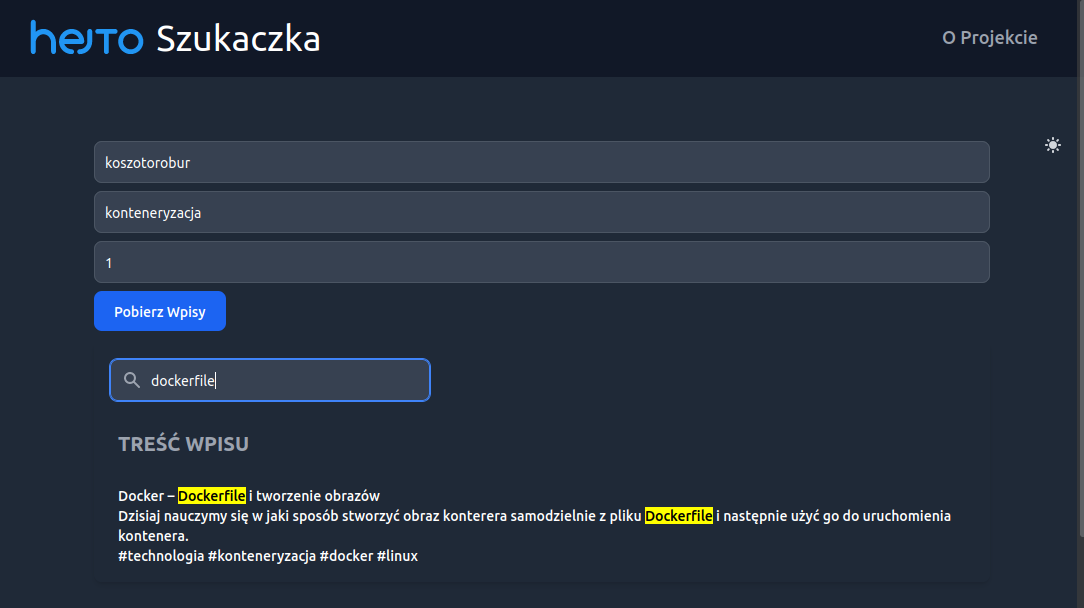Click the TREŚĆ WPISU column header
The width and height of the screenshot is (1084, 608).
pyautogui.click(x=183, y=444)
